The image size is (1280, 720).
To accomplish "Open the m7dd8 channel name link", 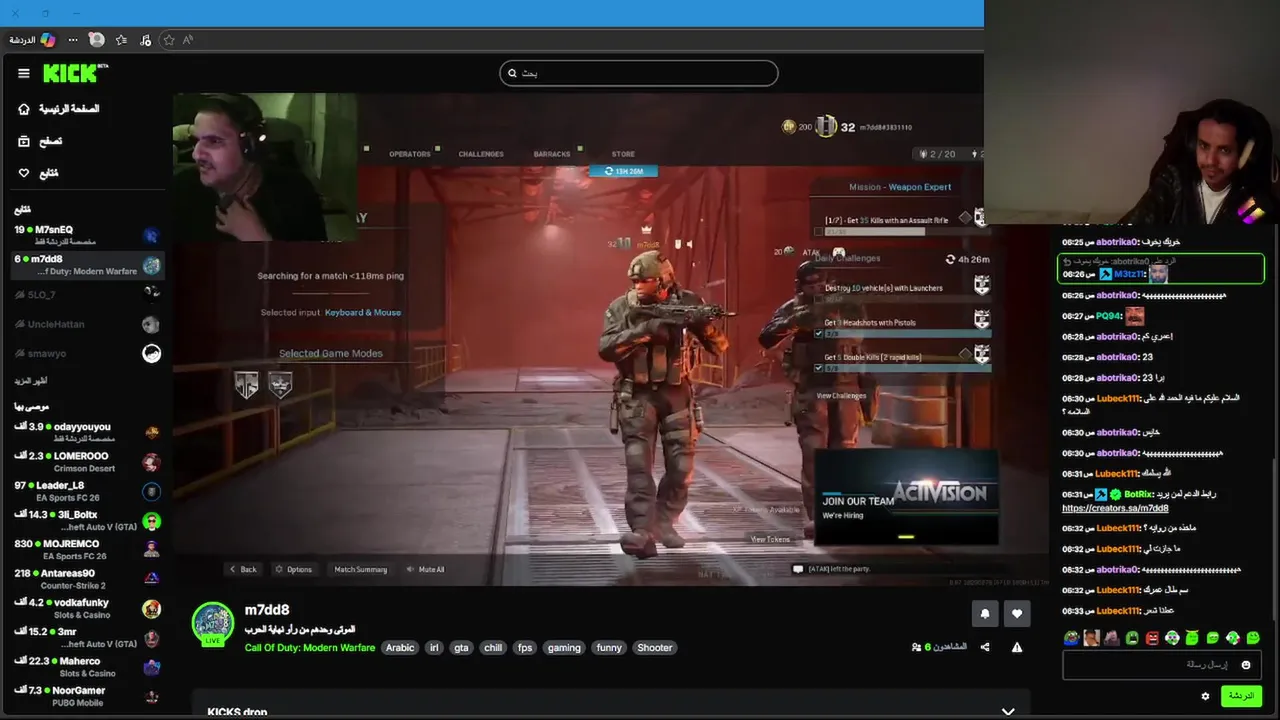I will (x=267, y=610).
